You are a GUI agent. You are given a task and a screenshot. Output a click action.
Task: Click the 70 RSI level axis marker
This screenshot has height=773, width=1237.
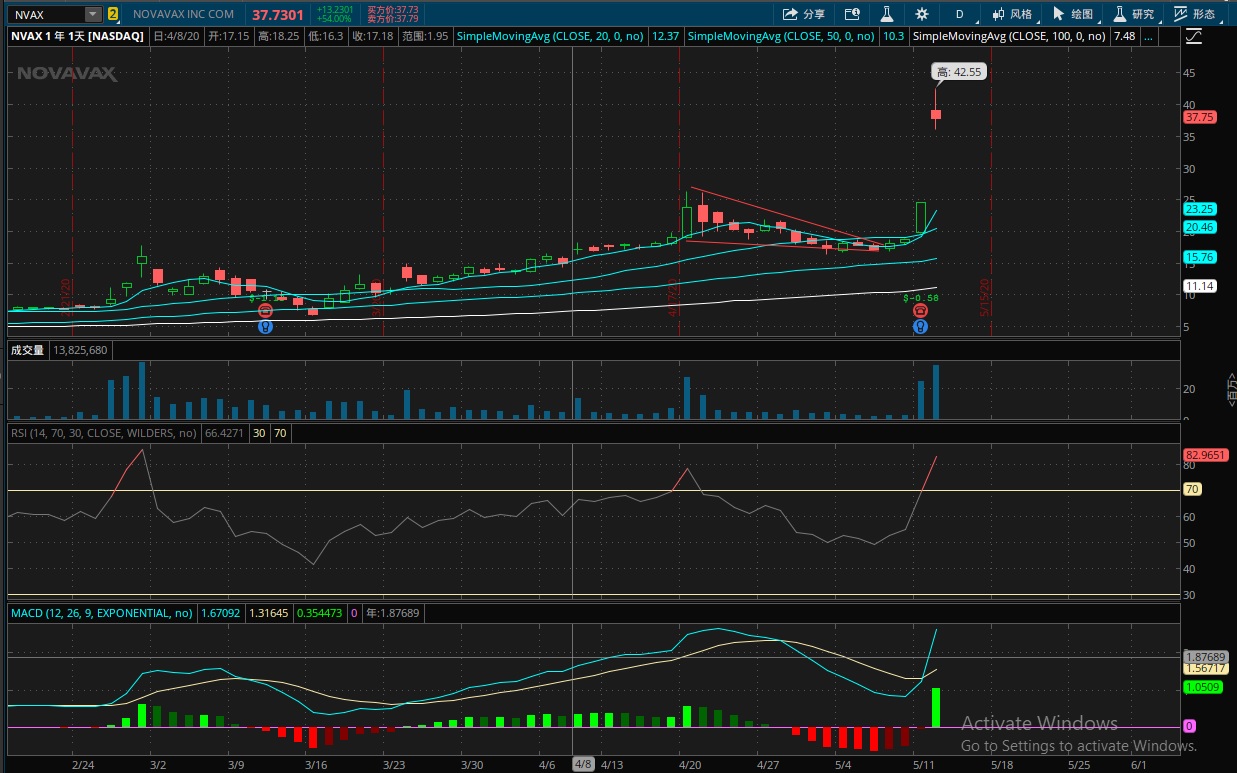click(1193, 490)
